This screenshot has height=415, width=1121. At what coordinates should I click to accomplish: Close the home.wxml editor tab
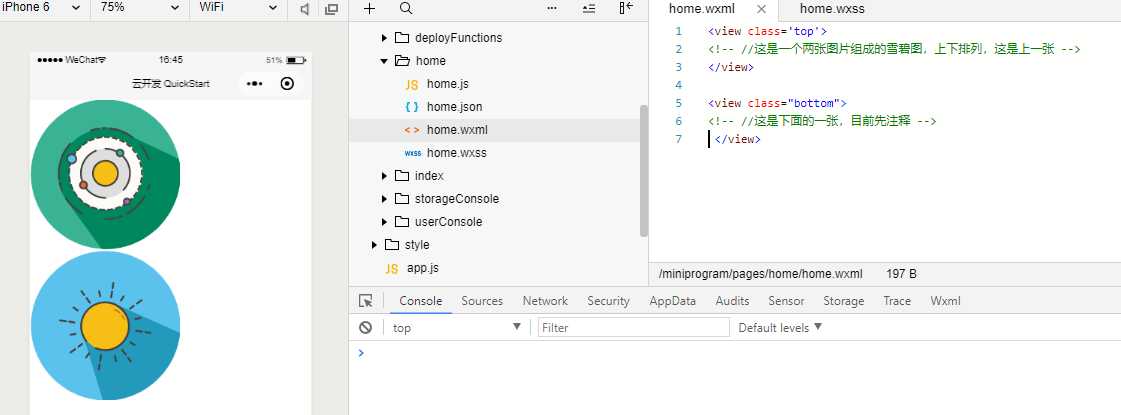761,9
